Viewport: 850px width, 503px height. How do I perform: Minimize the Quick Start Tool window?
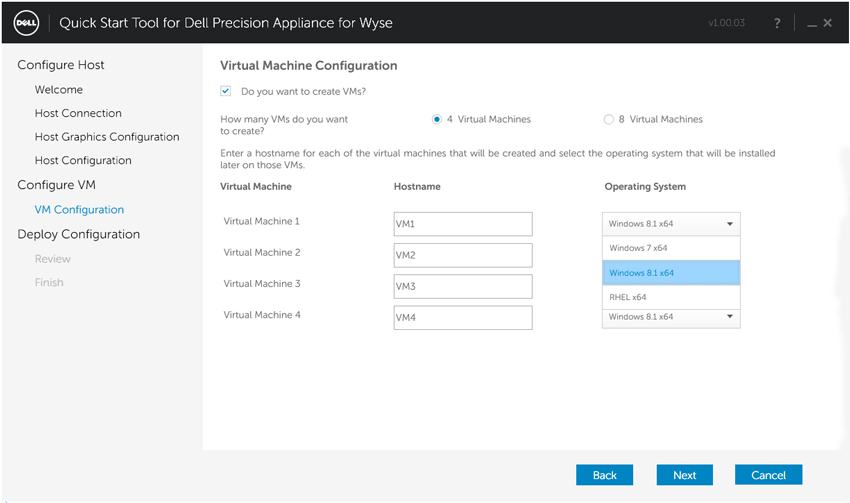pos(812,23)
